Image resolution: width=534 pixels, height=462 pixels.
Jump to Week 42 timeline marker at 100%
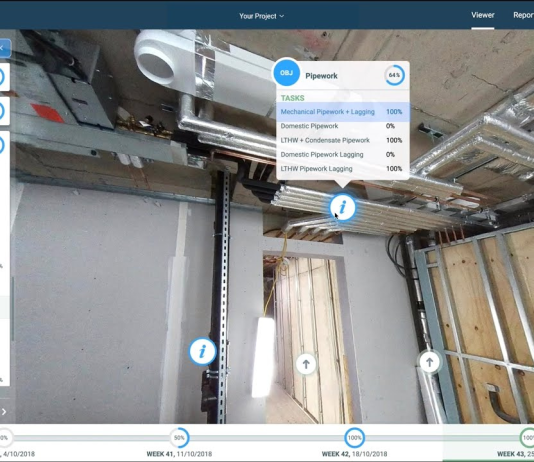click(355, 437)
